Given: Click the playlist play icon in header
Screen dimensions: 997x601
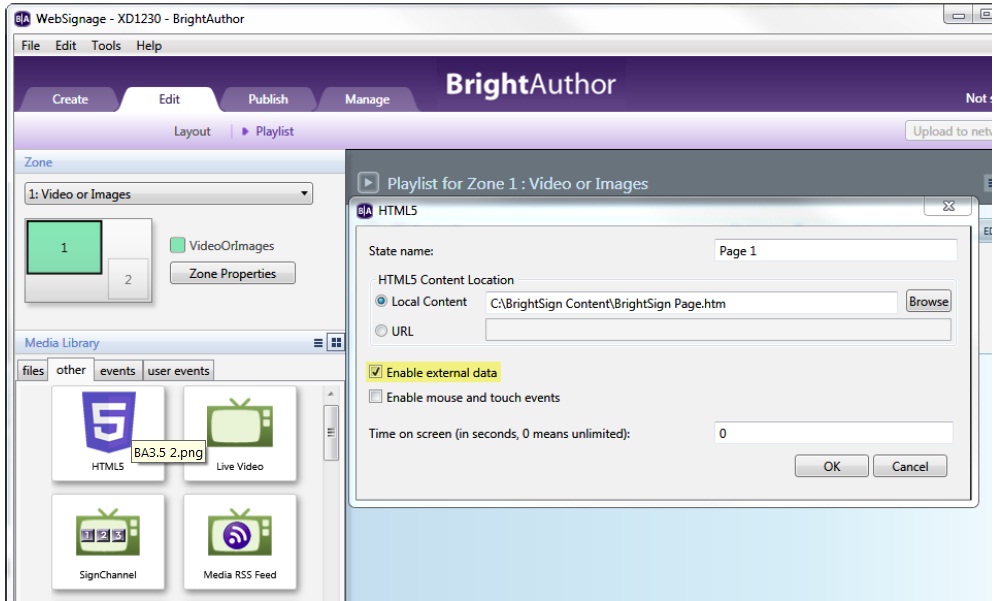Looking at the screenshot, I should click(369, 183).
